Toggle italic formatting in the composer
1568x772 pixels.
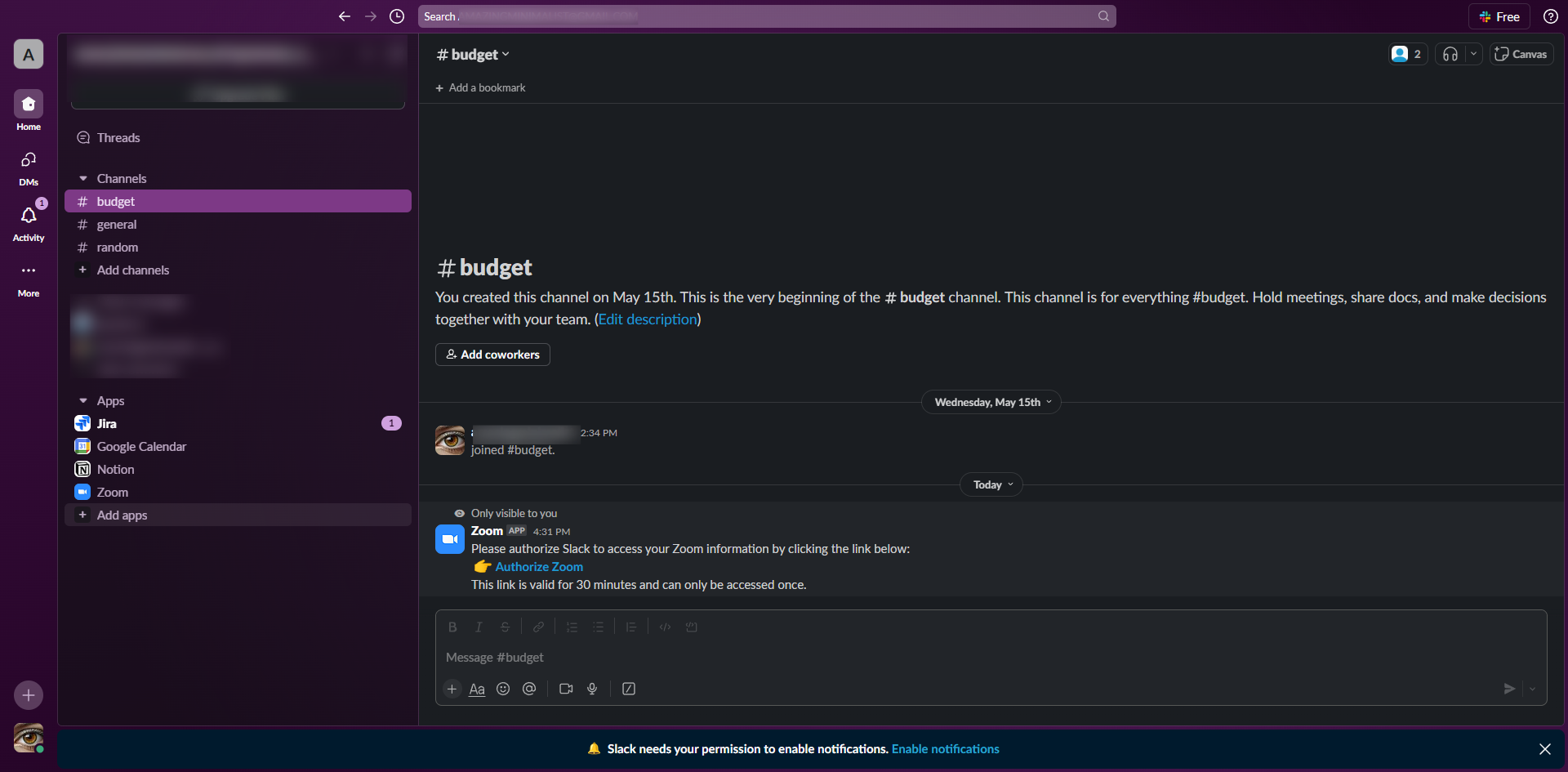pos(479,627)
